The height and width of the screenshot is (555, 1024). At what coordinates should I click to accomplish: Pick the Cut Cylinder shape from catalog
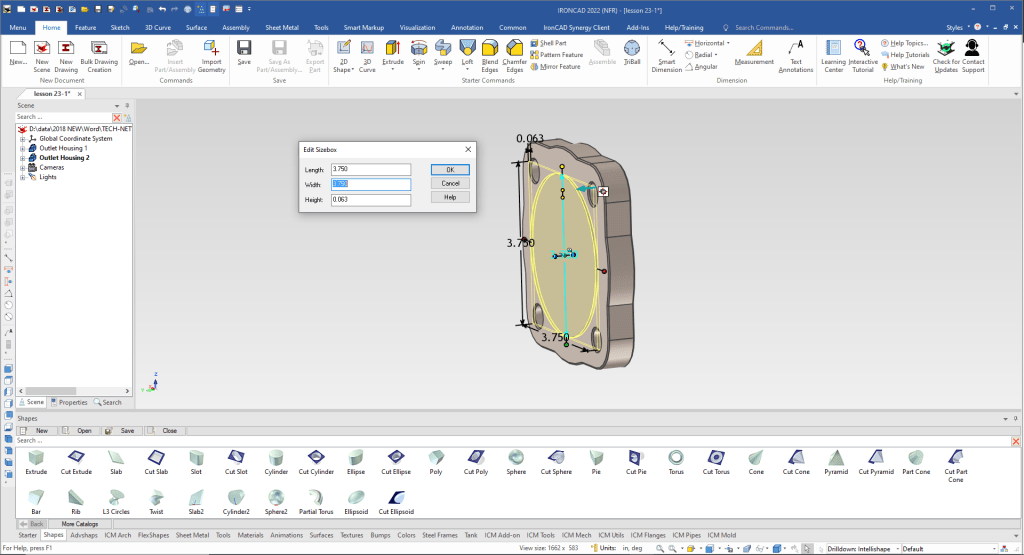315,460
